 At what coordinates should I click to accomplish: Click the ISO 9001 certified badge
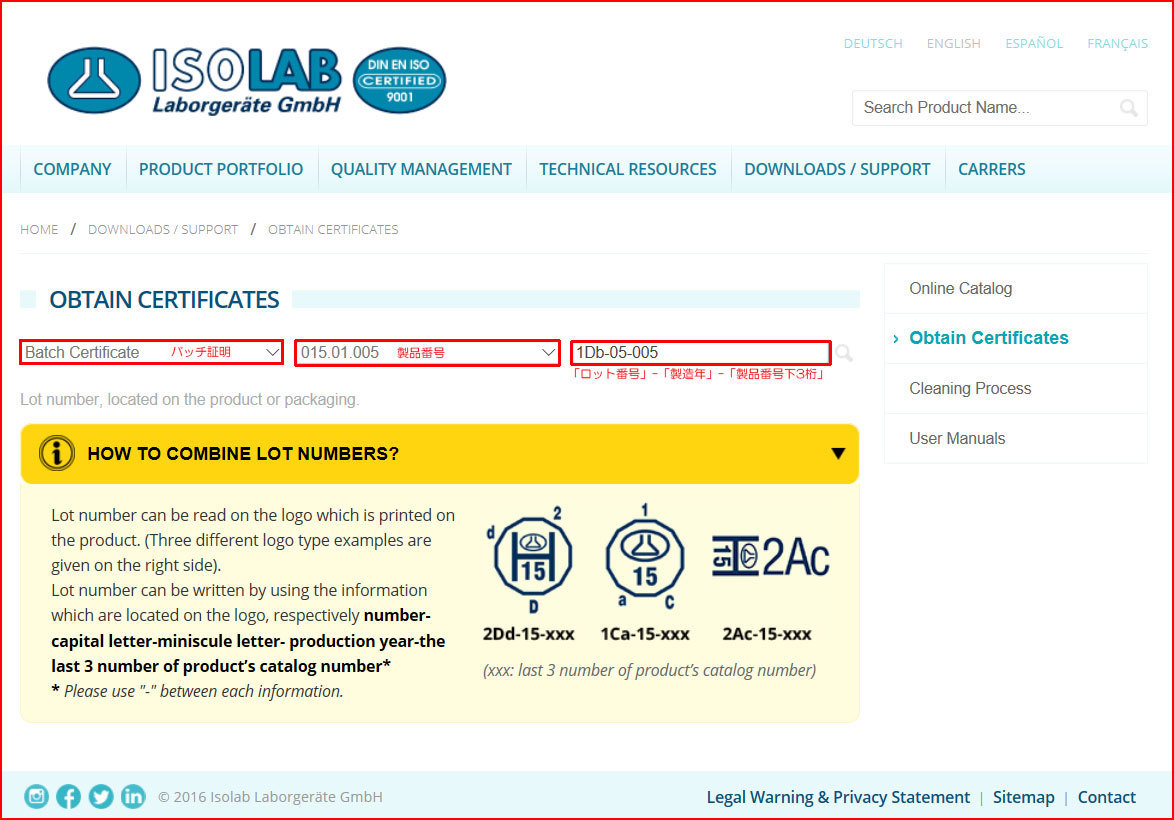coord(399,80)
